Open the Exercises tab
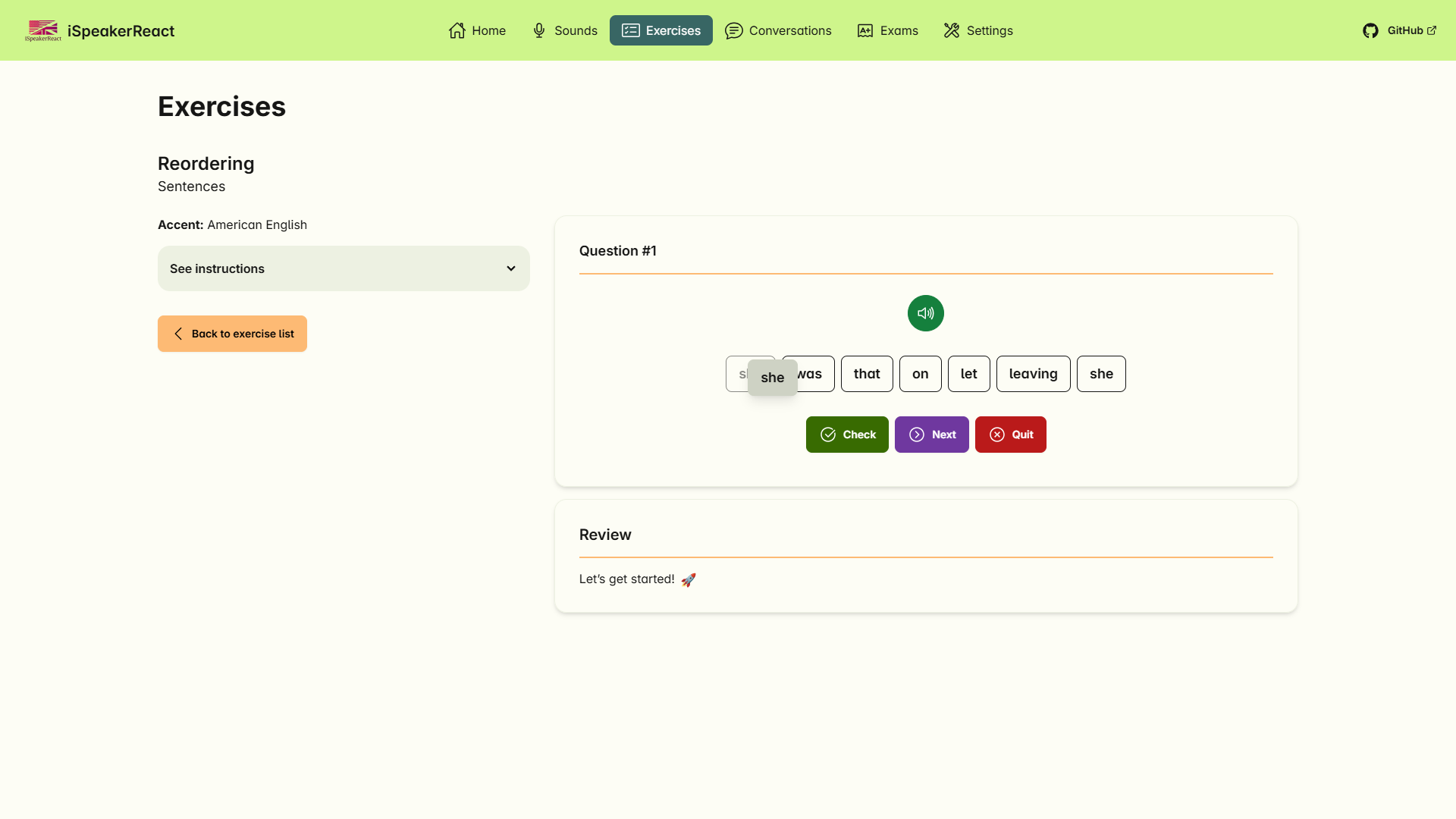The height and width of the screenshot is (819, 1456). [x=661, y=30]
